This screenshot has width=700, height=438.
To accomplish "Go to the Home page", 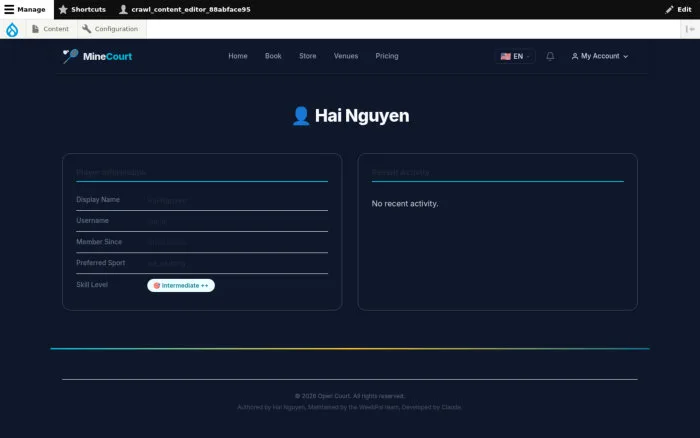I will pyautogui.click(x=238, y=56).
